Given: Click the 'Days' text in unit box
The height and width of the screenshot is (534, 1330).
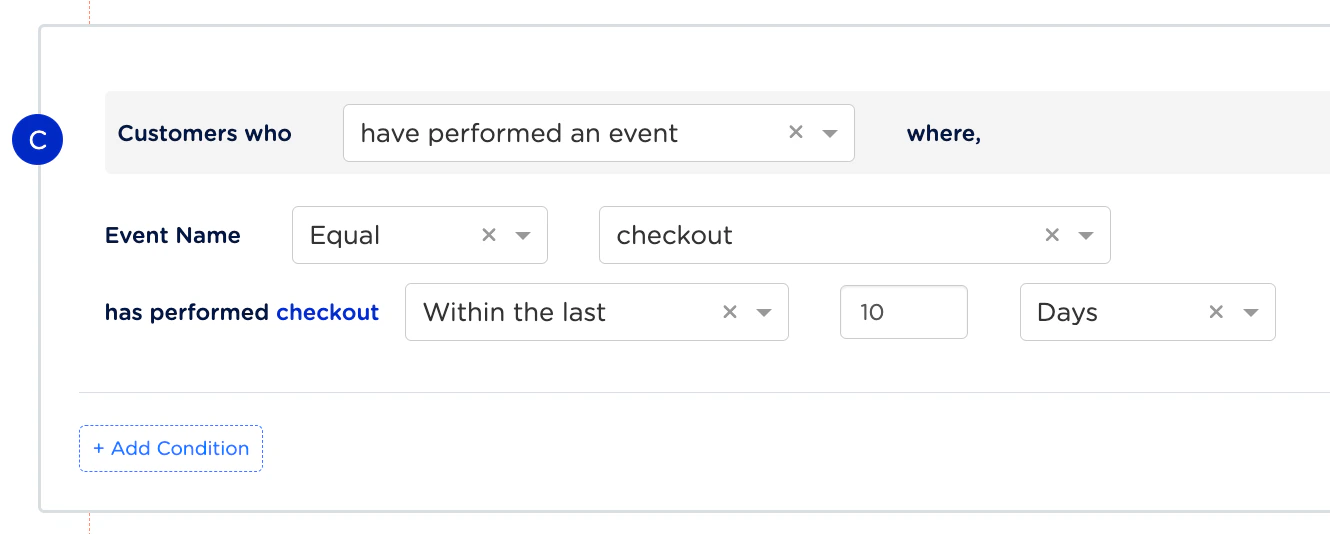Looking at the screenshot, I should [1067, 313].
